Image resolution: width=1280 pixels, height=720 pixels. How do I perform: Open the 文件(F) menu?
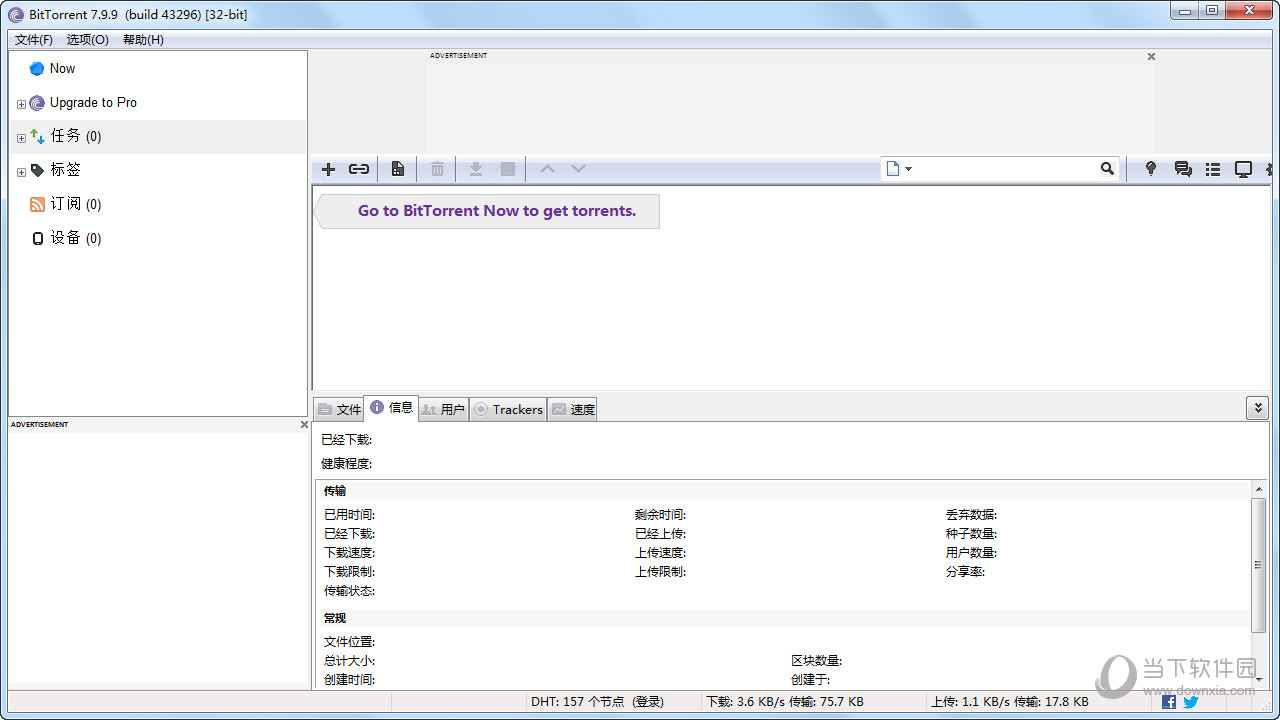[x=34, y=40]
